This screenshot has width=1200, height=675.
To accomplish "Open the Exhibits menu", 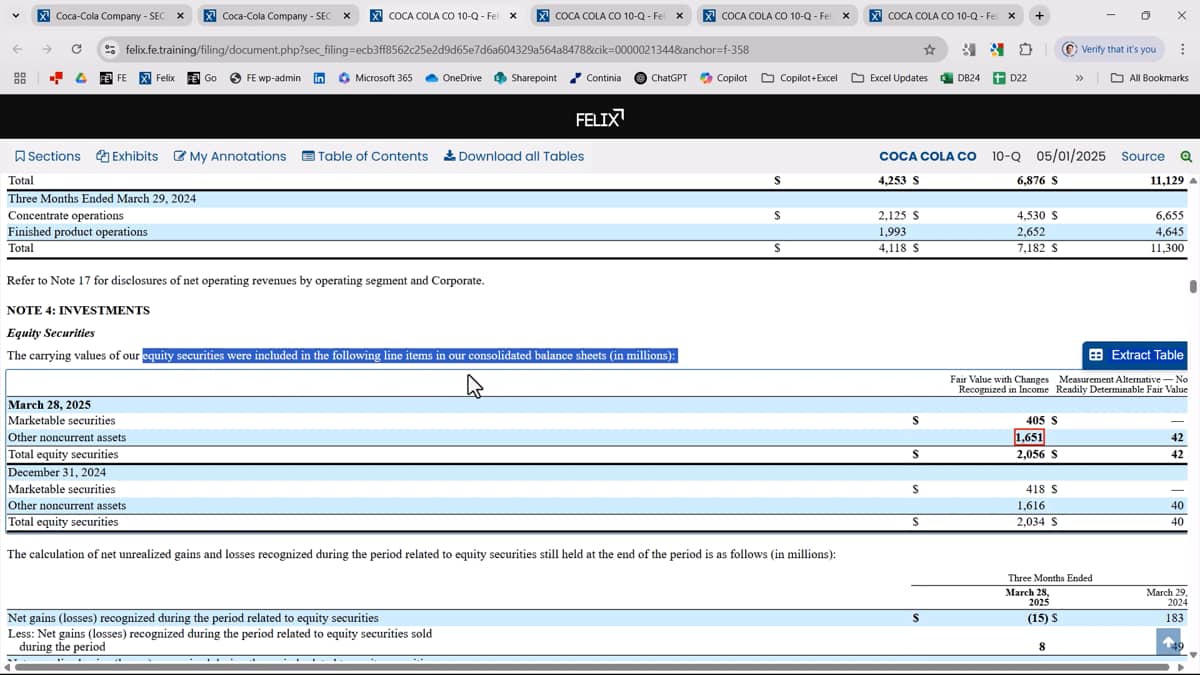I will coord(127,156).
